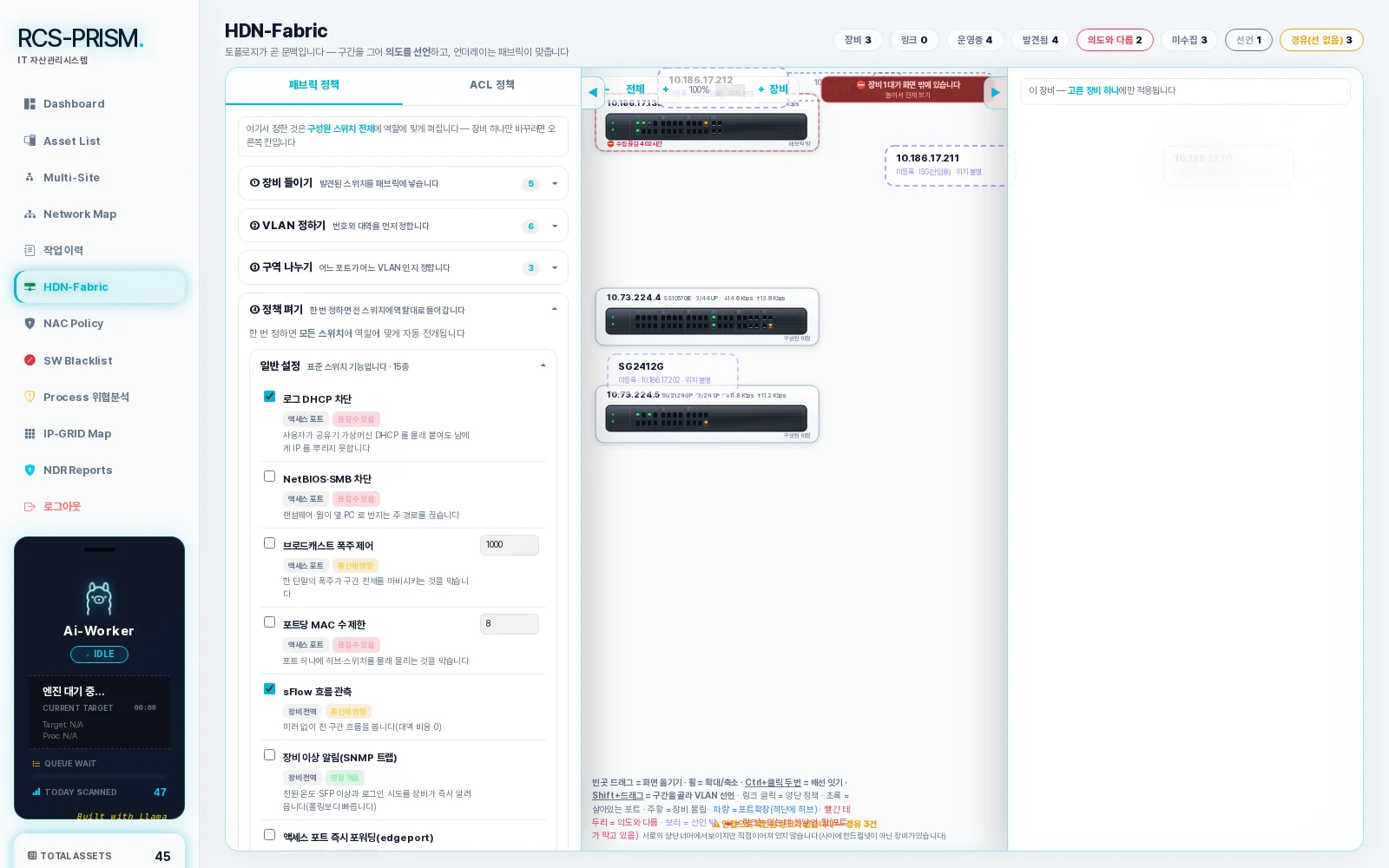This screenshot has width=1389, height=868.
Task: Switch to the ACL 정책 tab
Action: 491,85
